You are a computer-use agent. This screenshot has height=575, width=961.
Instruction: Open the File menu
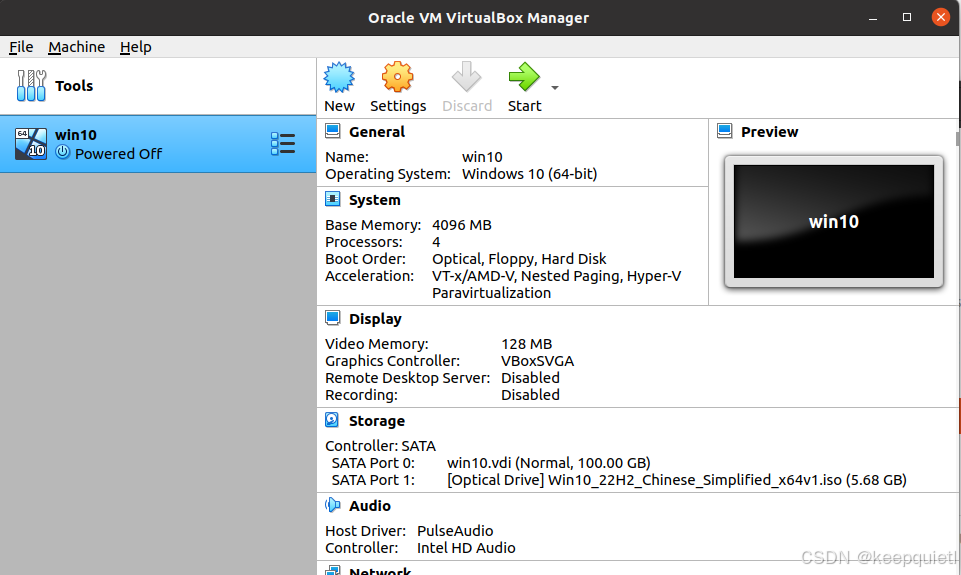pyautogui.click(x=21, y=47)
